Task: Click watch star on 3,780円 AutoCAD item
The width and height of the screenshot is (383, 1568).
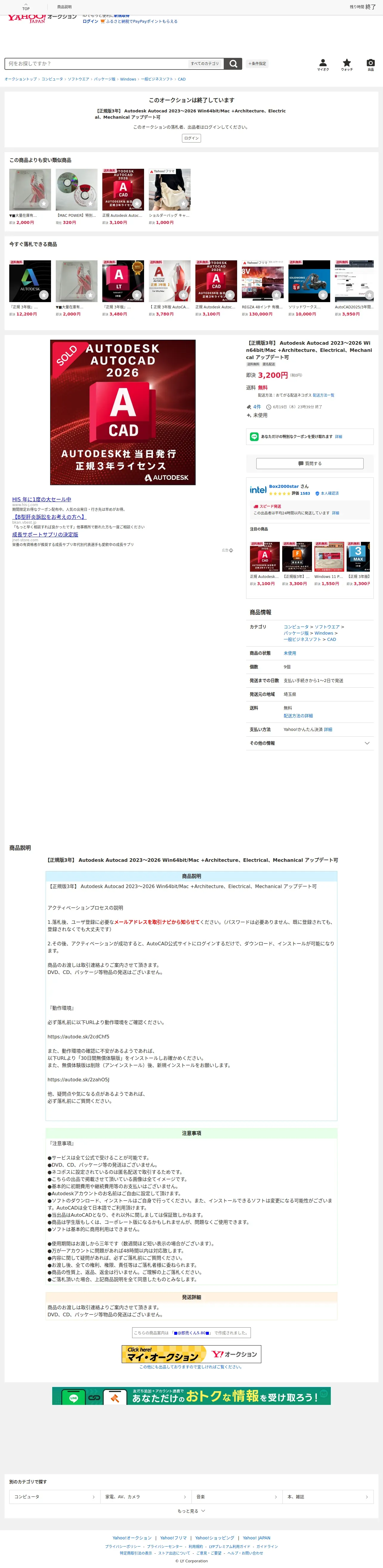Action: coord(183,295)
